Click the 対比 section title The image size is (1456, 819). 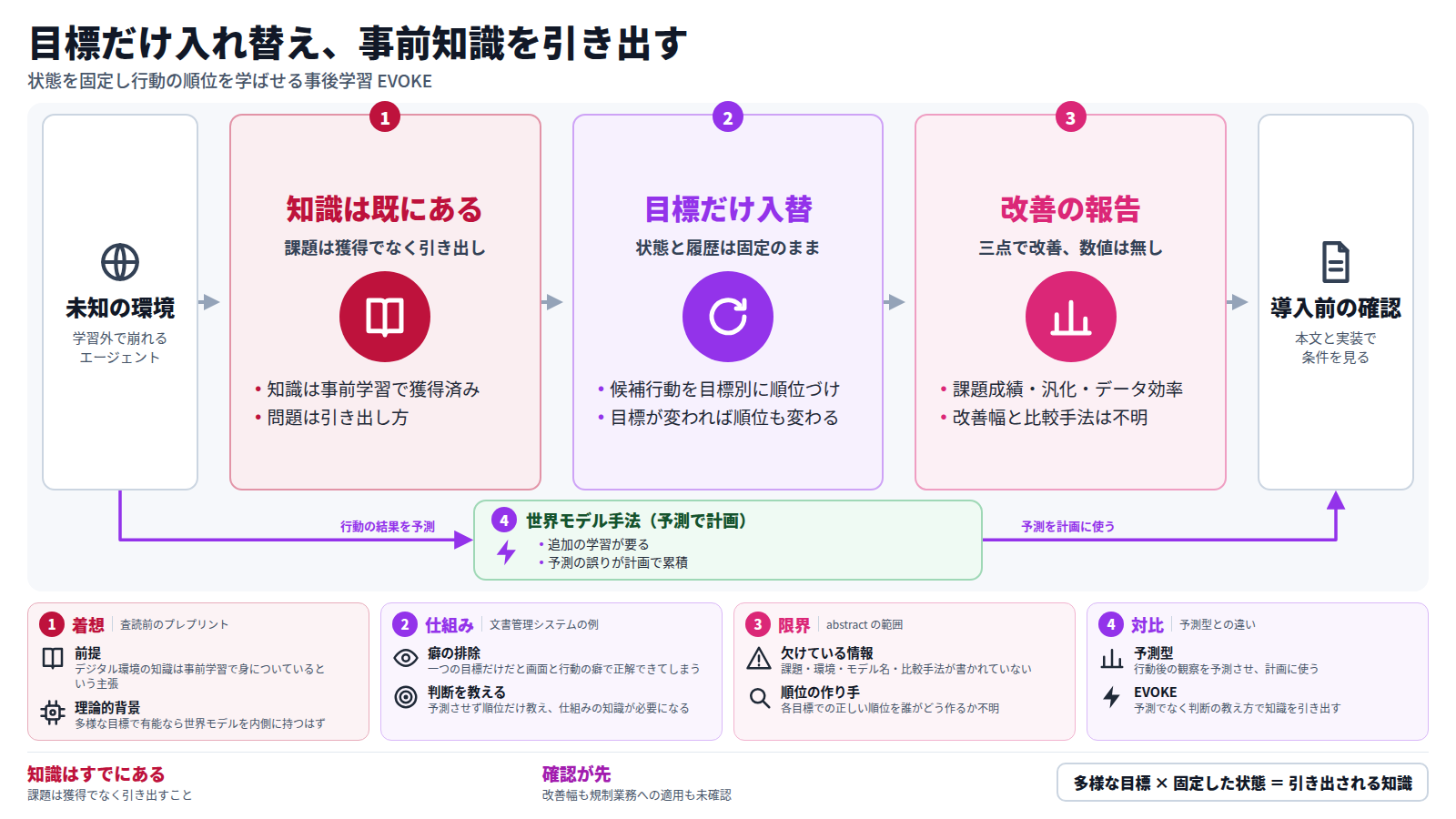(x=1148, y=625)
